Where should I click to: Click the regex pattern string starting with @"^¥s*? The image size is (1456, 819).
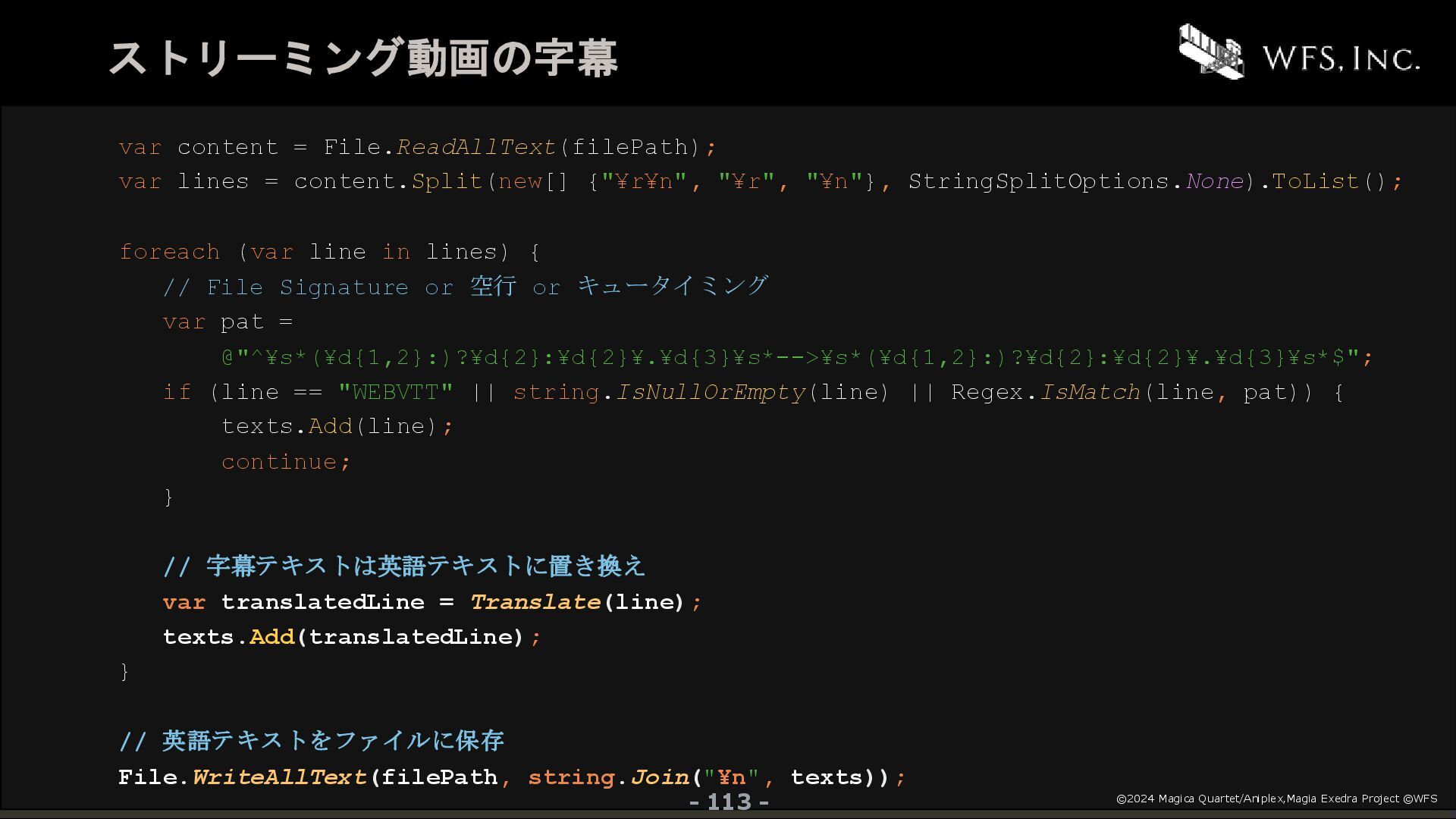[x=797, y=357]
